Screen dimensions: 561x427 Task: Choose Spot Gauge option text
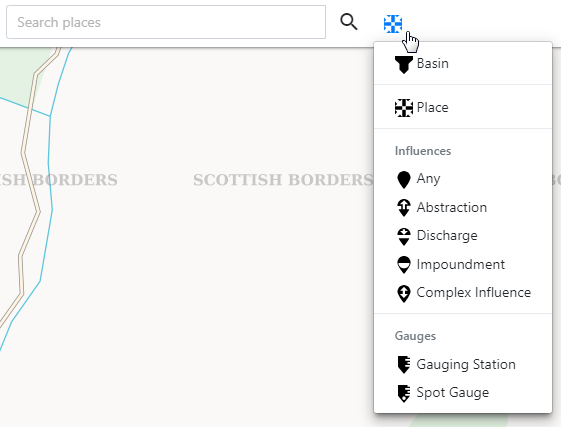(453, 393)
